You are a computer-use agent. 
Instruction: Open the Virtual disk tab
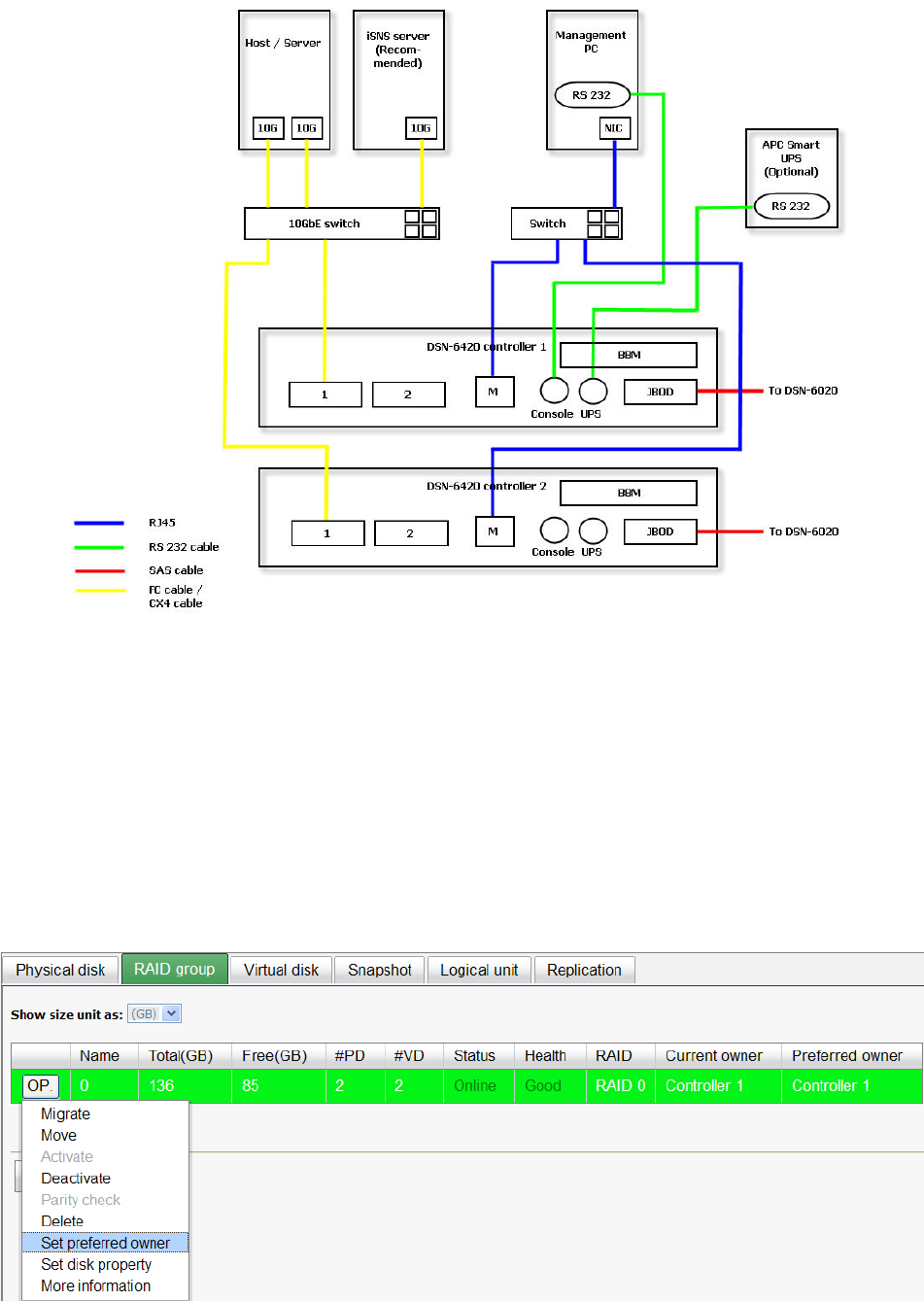[281, 970]
